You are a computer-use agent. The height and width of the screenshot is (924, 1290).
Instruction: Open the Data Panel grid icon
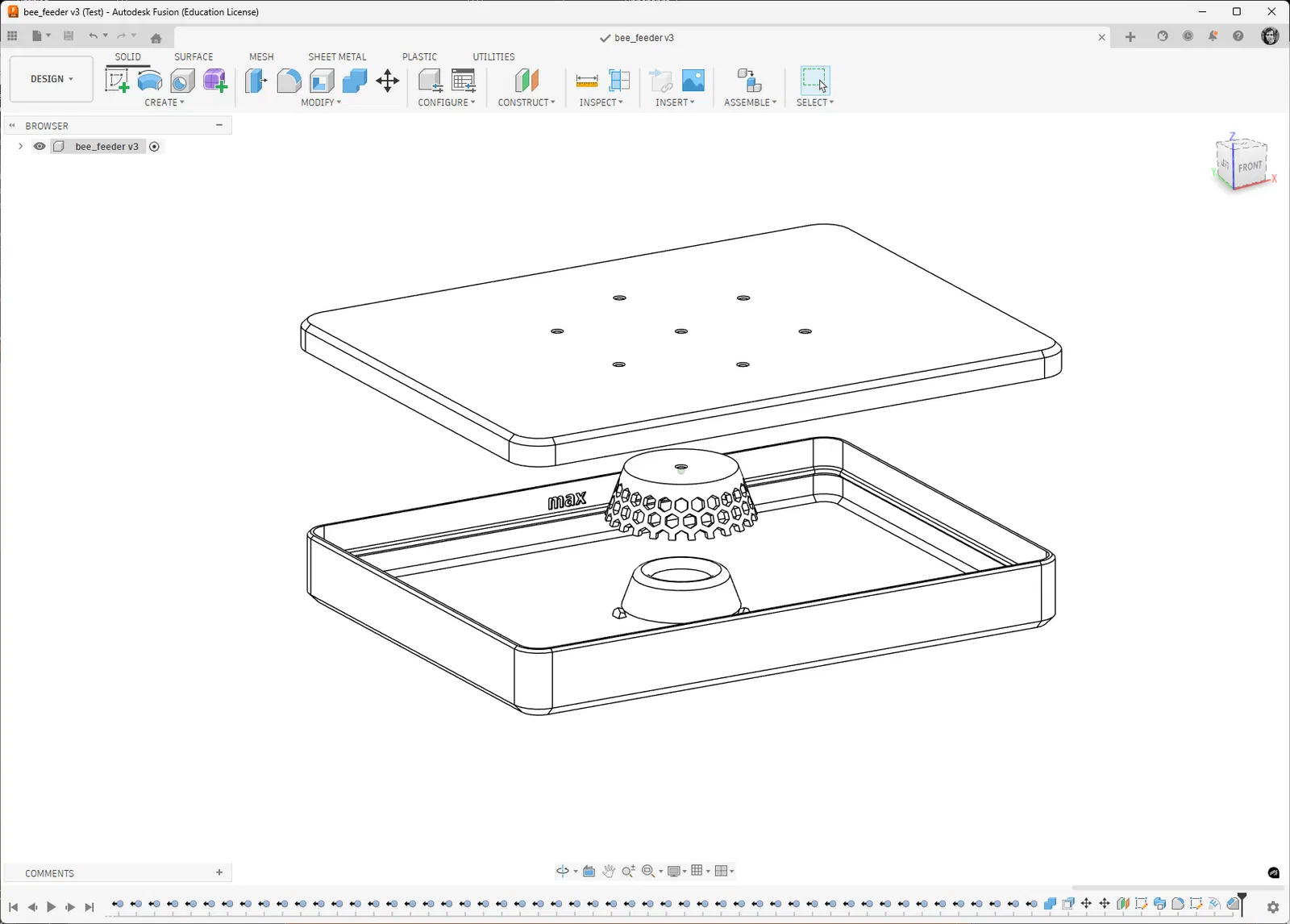12,36
